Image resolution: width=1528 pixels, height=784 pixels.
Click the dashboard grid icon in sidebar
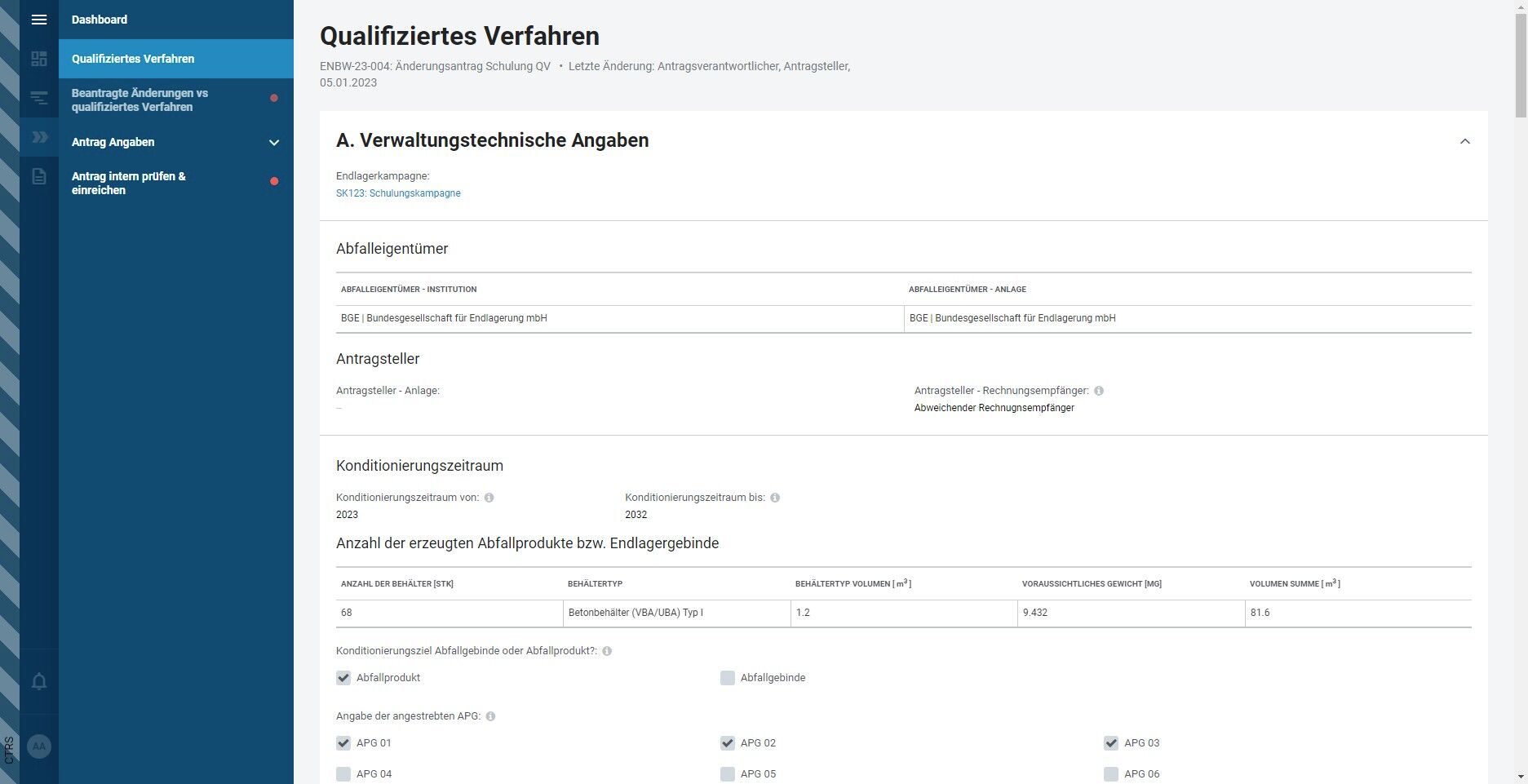tap(39, 59)
